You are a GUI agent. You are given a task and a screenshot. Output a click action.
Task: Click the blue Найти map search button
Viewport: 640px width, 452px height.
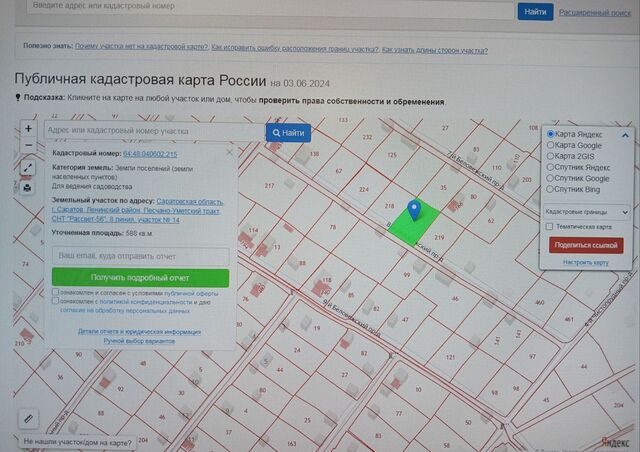[288, 133]
